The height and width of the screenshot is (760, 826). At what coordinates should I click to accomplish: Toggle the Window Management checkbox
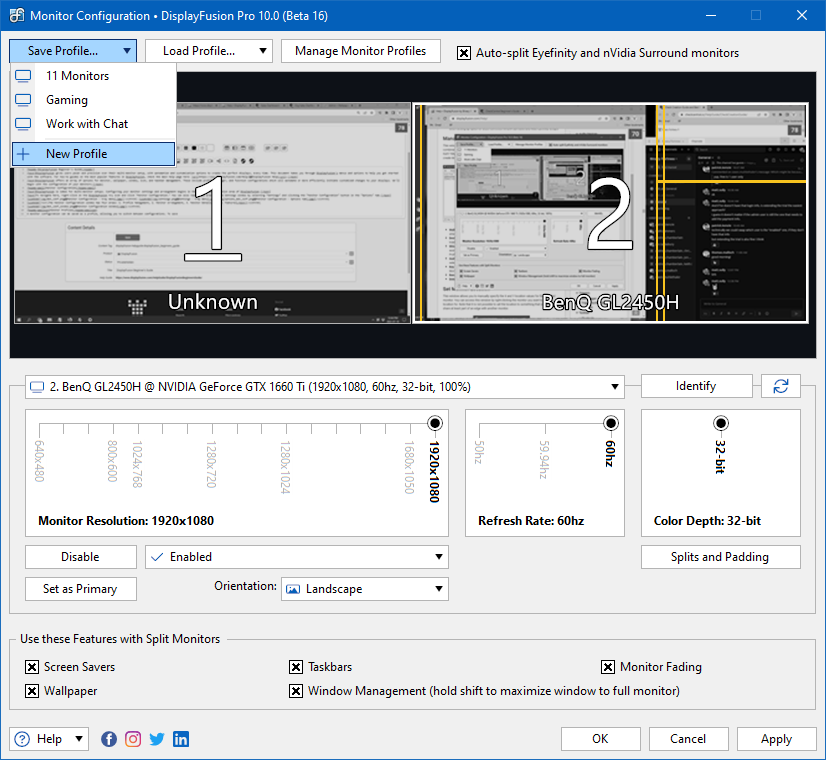[296, 690]
